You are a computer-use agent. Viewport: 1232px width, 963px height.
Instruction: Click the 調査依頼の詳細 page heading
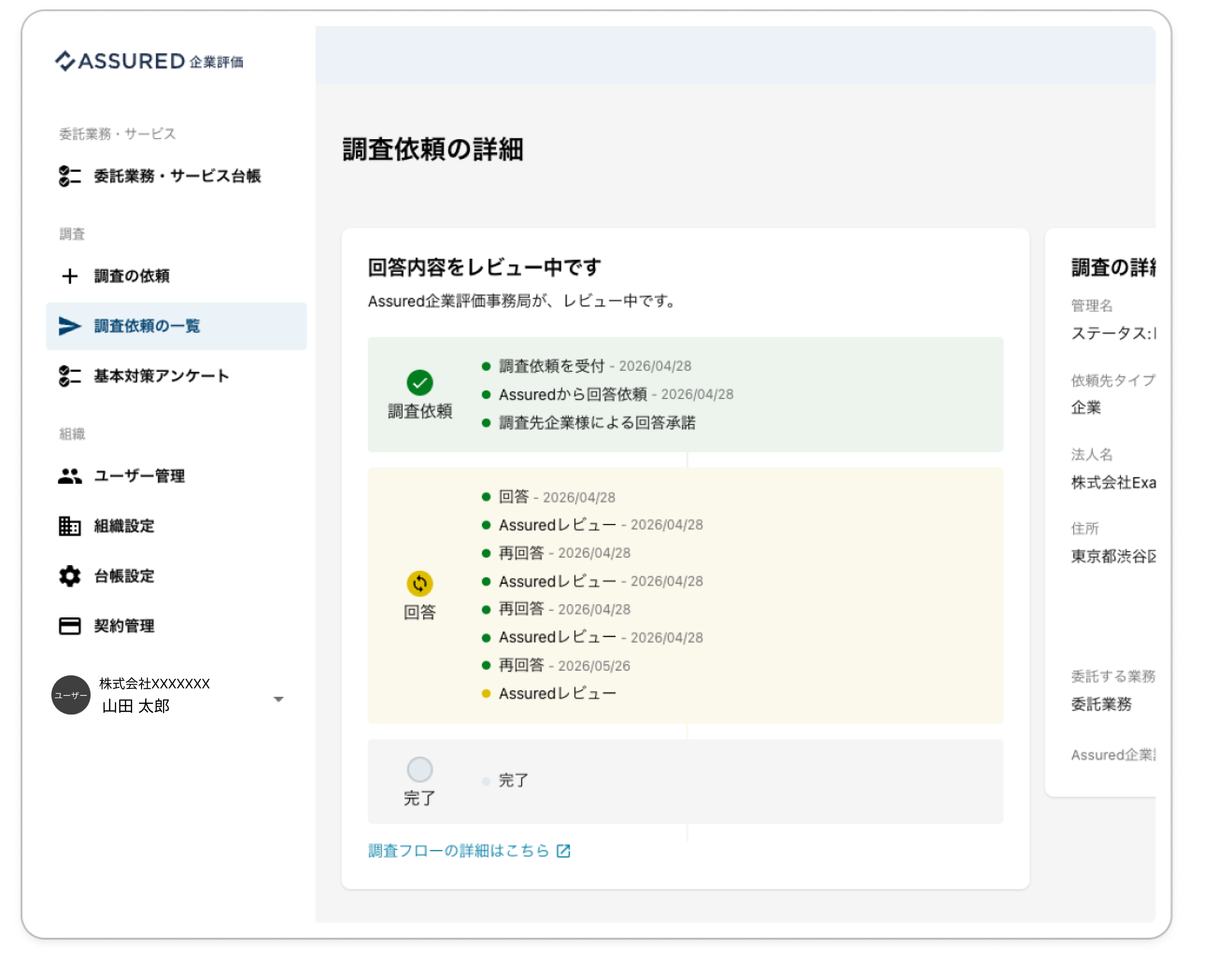[x=433, y=150]
